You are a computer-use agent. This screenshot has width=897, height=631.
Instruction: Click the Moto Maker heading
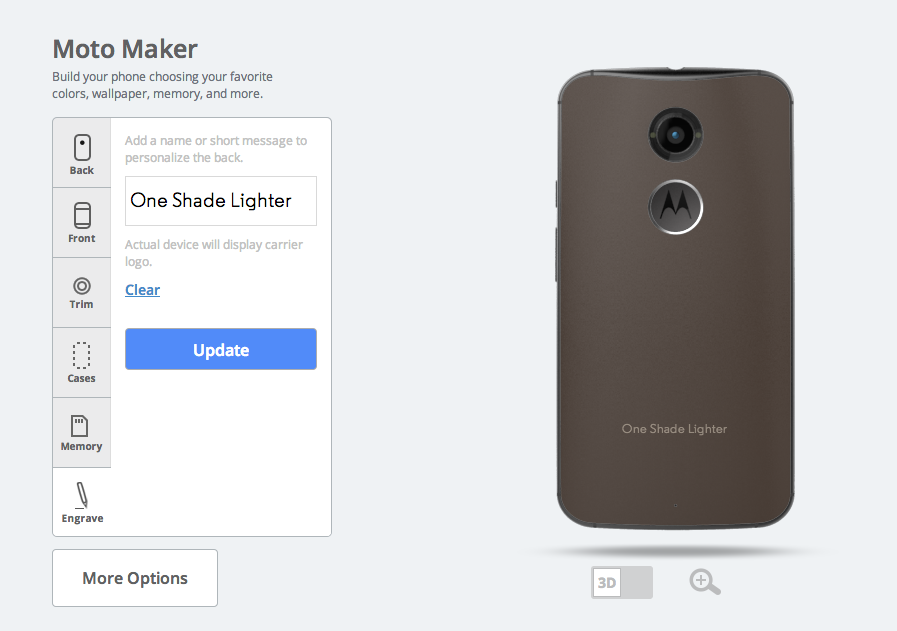tap(125, 49)
